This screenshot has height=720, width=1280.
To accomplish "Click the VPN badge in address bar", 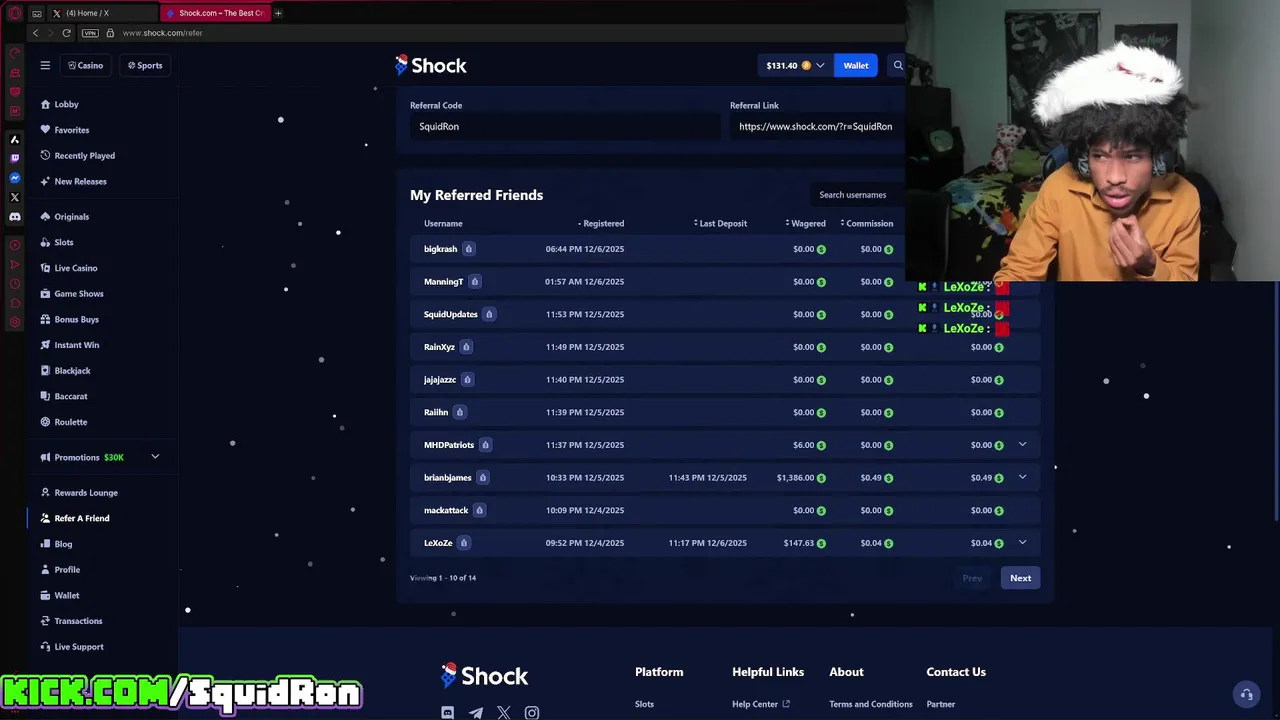I will pyautogui.click(x=92, y=33).
